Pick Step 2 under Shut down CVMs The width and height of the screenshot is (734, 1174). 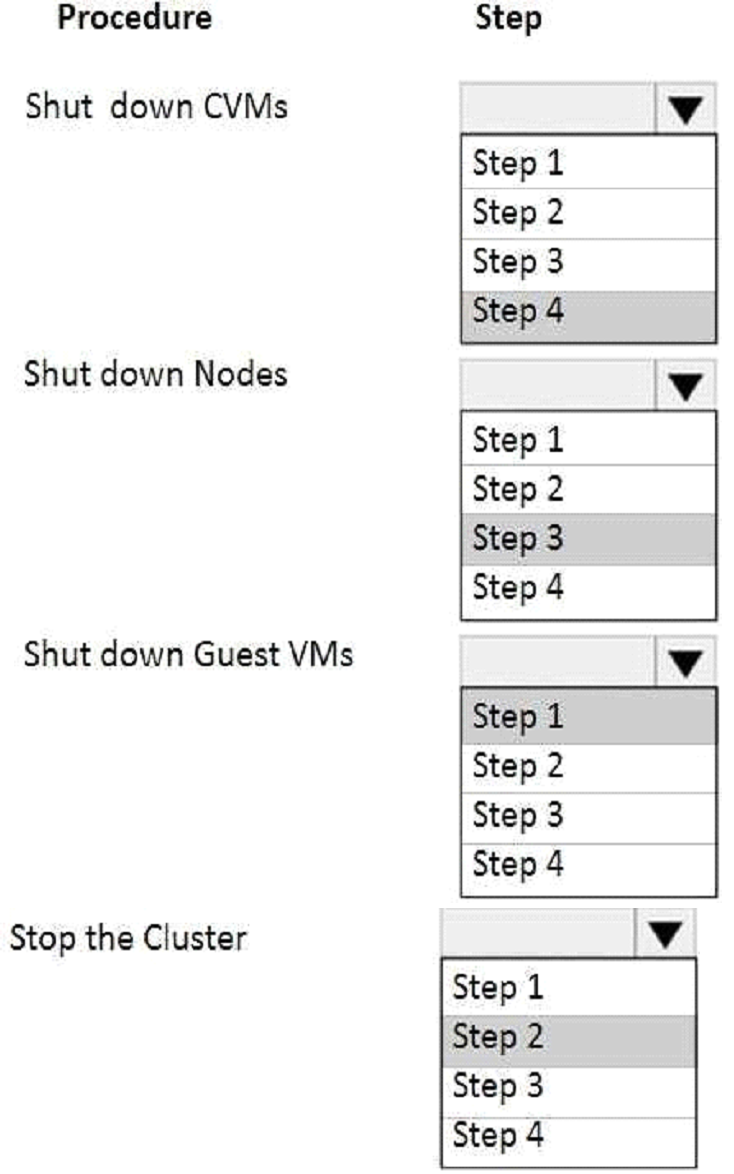coord(588,213)
